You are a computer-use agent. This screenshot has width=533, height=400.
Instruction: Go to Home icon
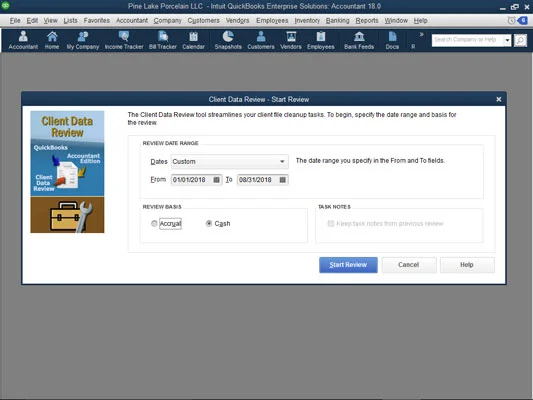(52, 40)
